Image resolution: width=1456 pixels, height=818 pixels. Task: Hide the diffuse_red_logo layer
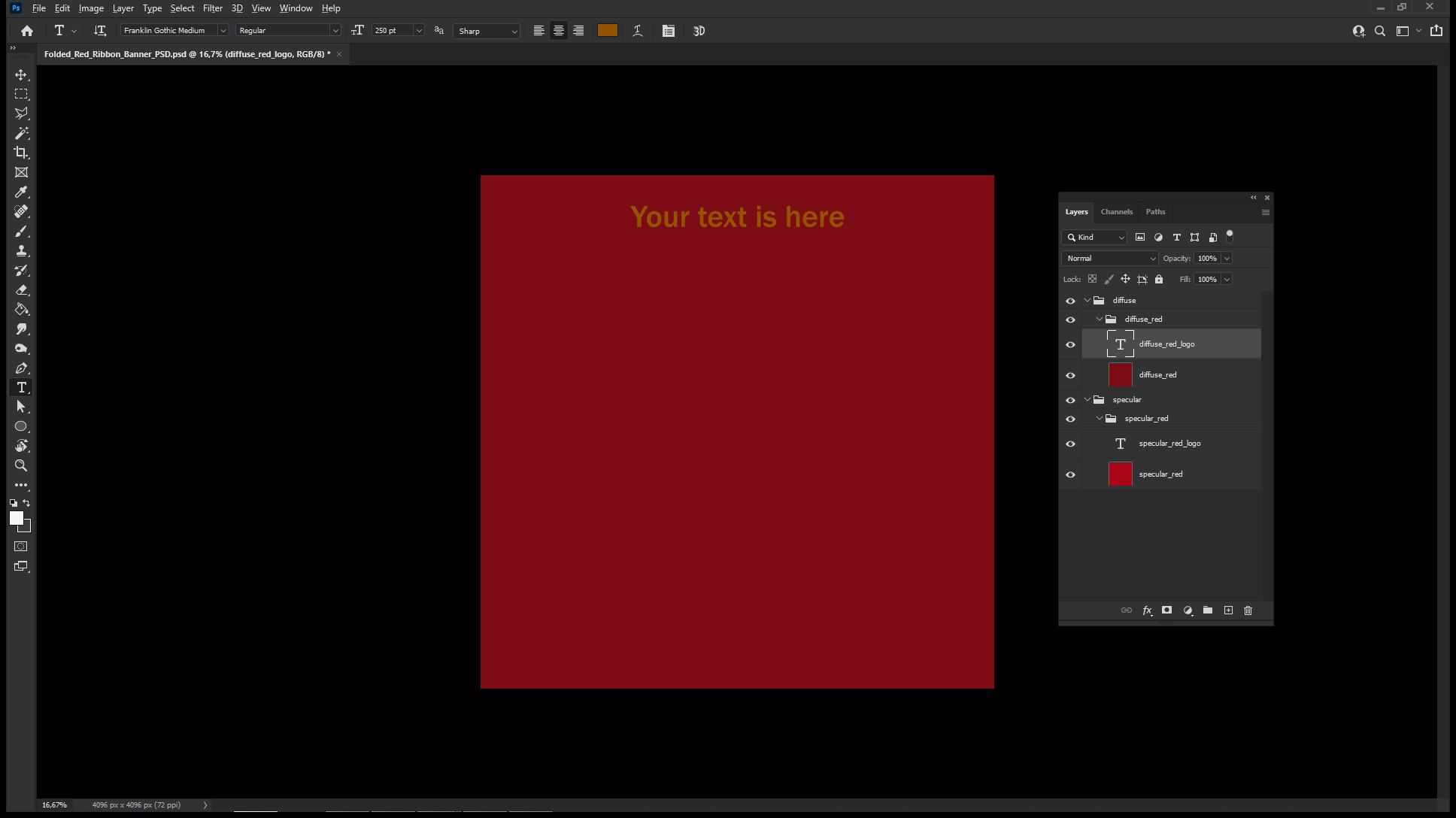1070,344
